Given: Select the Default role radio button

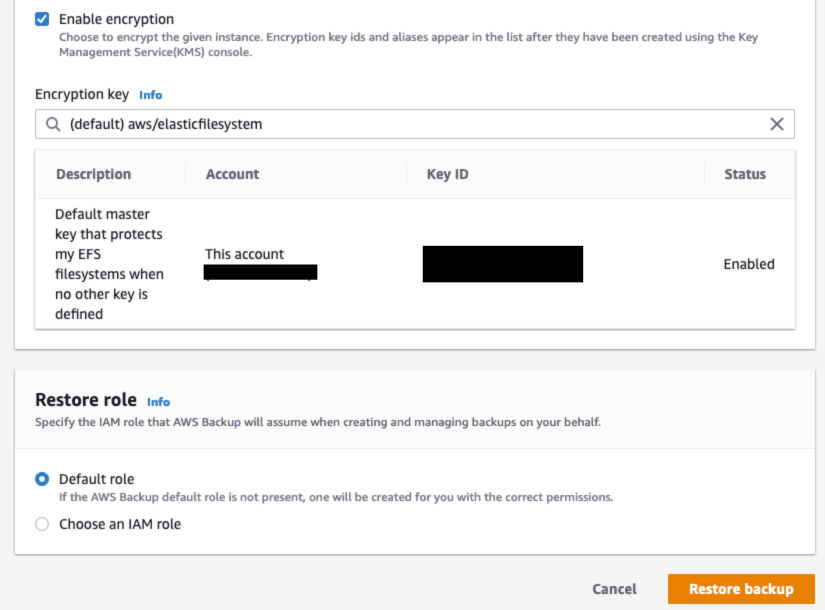Looking at the screenshot, I should pos(42,479).
